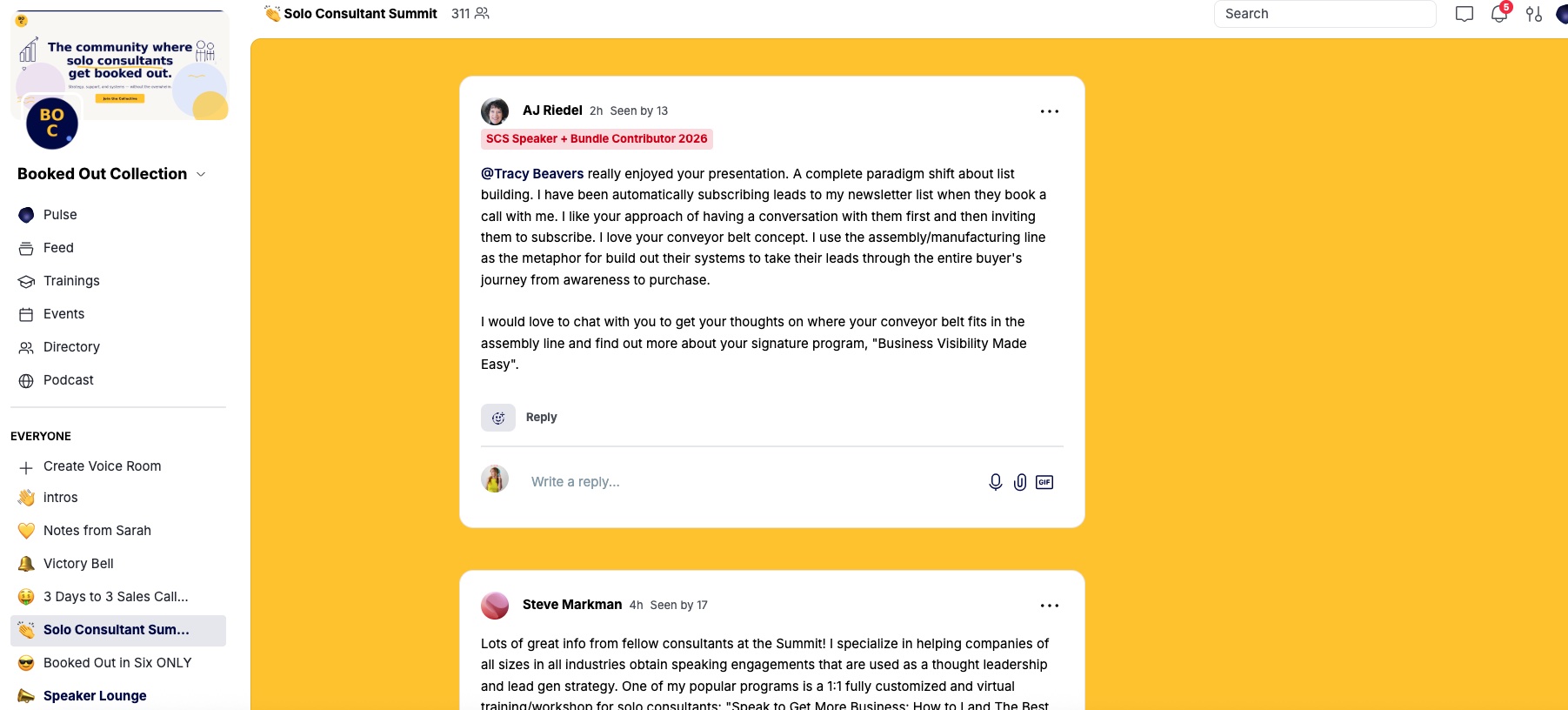Open options menu on Steve Markman's post

pyautogui.click(x=1050, y=606)
